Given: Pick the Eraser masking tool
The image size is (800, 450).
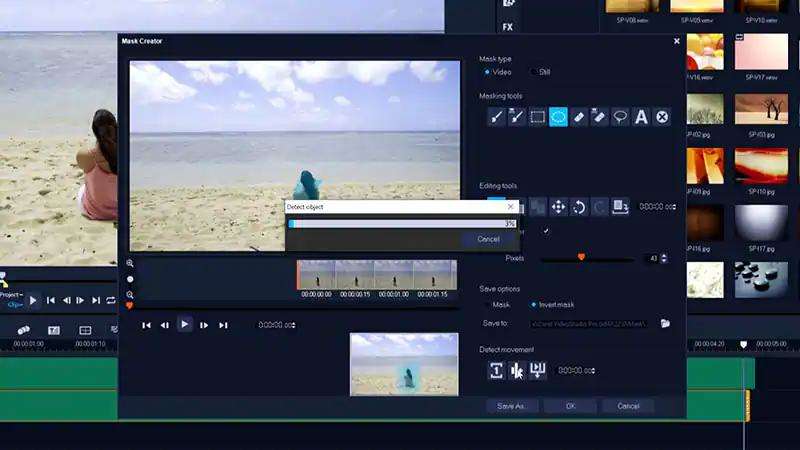Looking at the screenshot, I should [x=579, y=117].
